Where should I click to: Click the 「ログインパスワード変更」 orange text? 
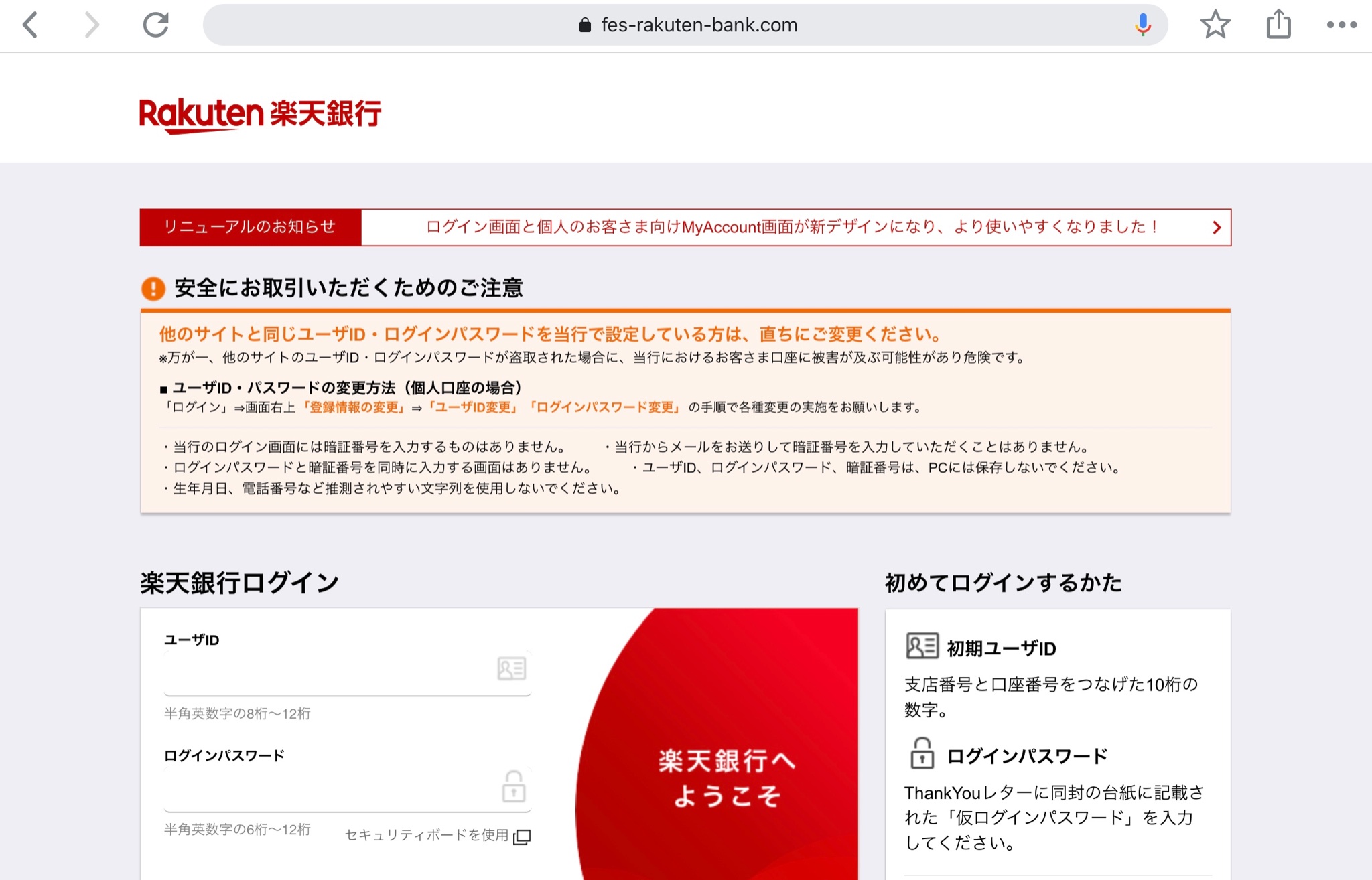point(604,407)
